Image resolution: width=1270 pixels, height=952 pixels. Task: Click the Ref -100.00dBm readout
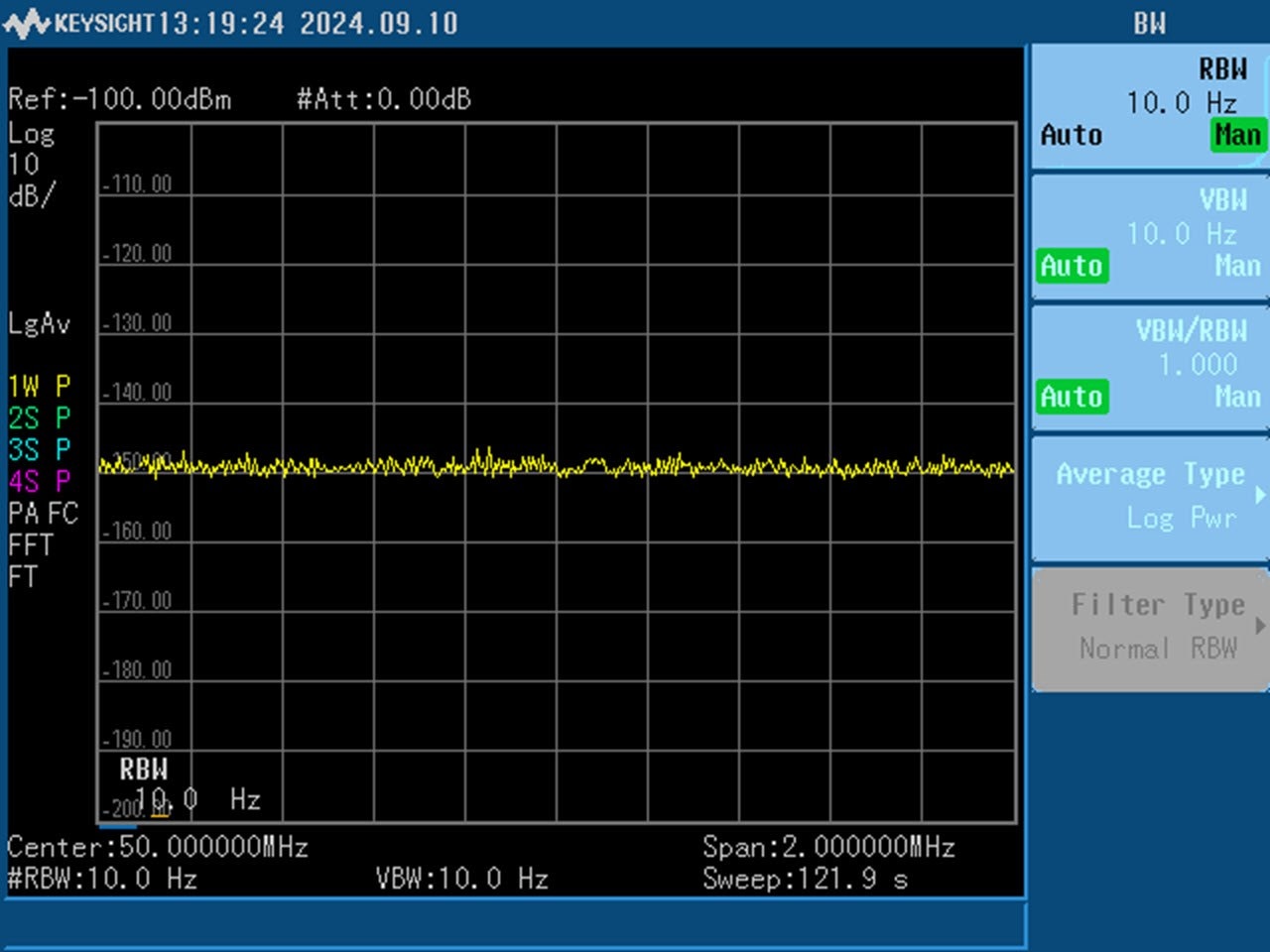click(119, 99)
